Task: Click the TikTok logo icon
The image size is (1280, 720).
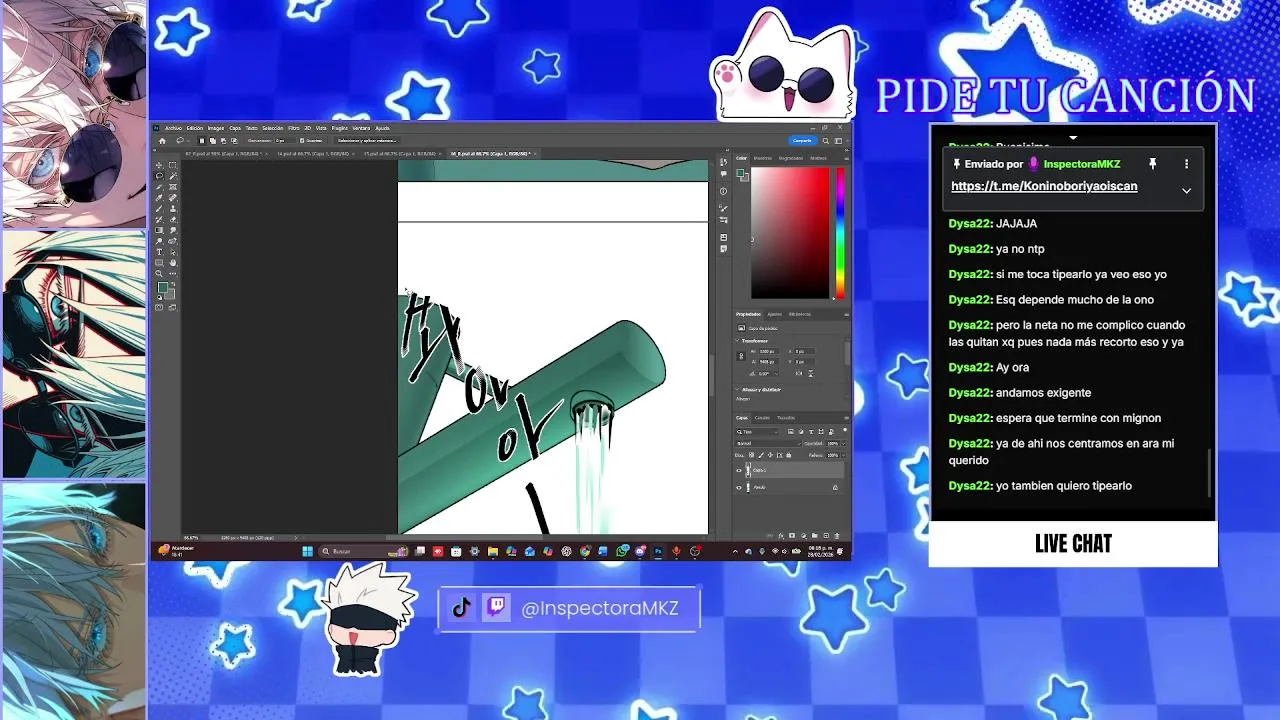Action: point(461,608)
